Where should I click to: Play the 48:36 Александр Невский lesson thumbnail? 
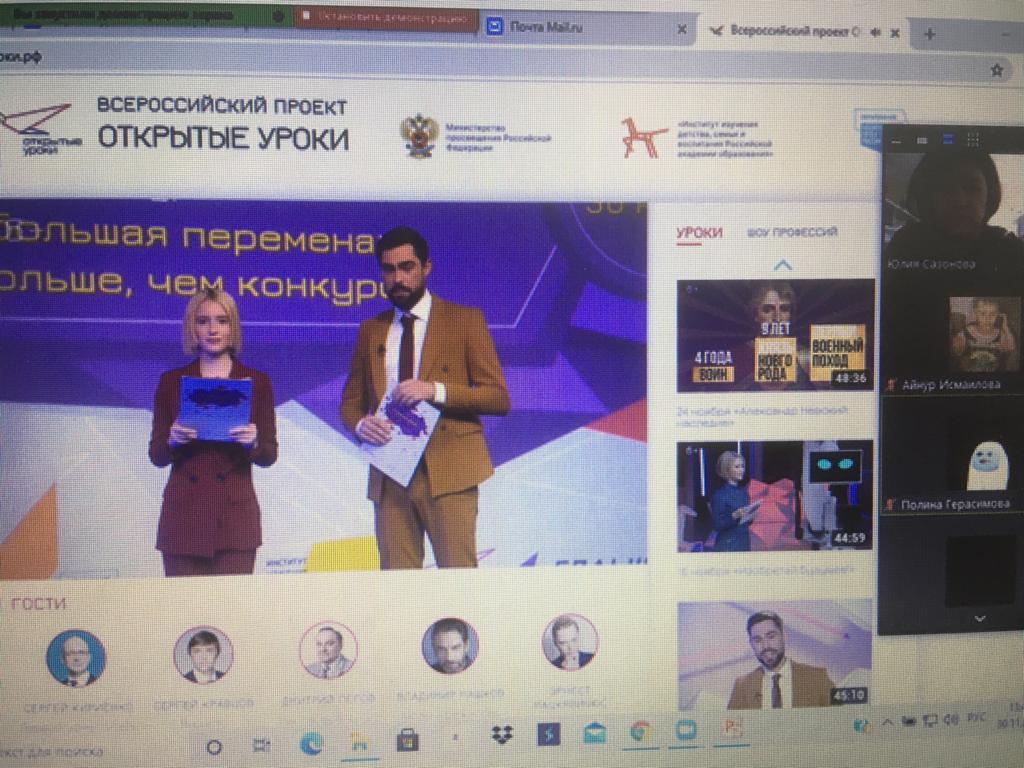click(775, 335)
